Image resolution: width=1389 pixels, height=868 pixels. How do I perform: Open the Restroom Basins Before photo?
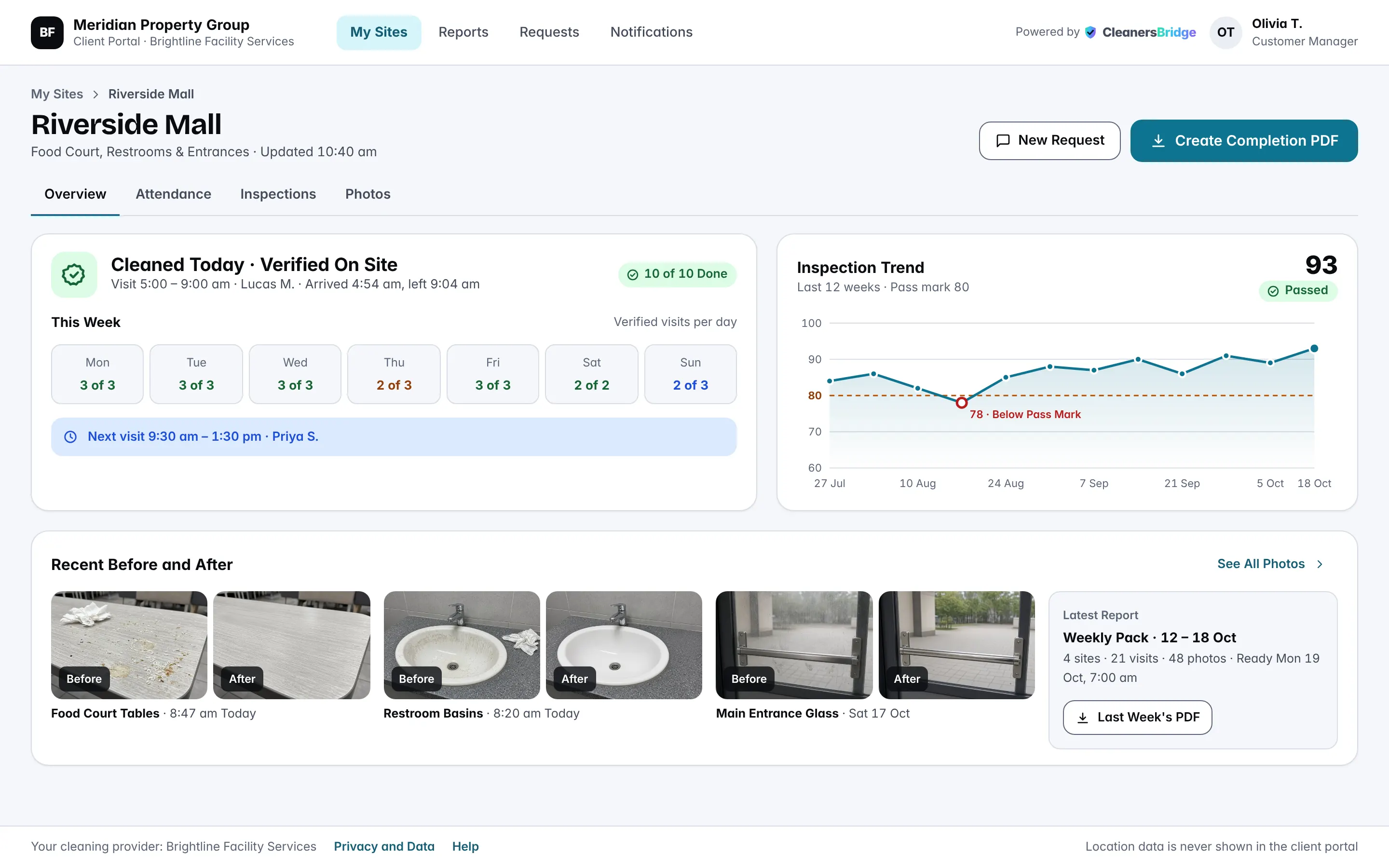(462, 645)
